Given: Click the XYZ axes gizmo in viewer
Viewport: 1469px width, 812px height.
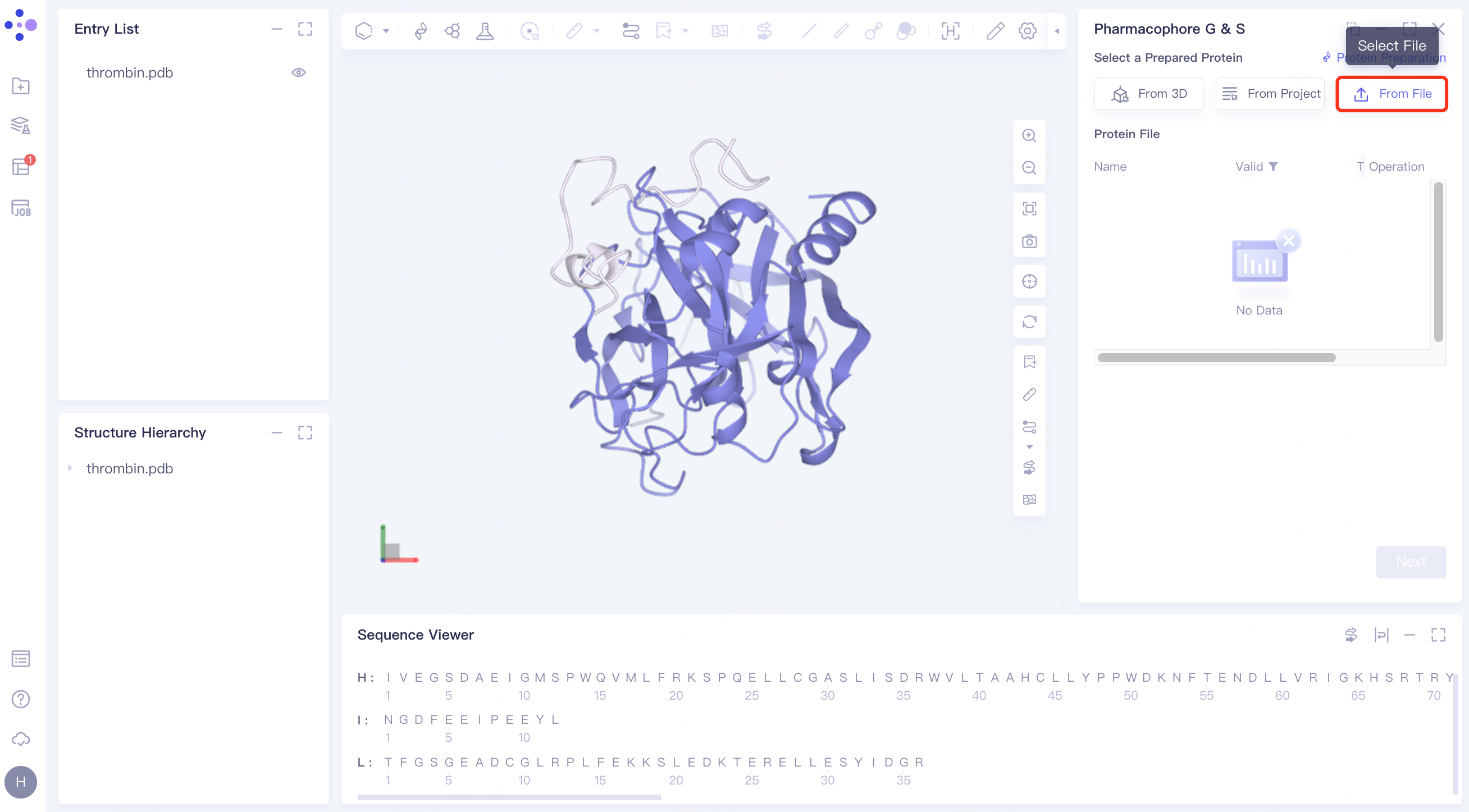Looking at the screenshot, I should 399,544.
